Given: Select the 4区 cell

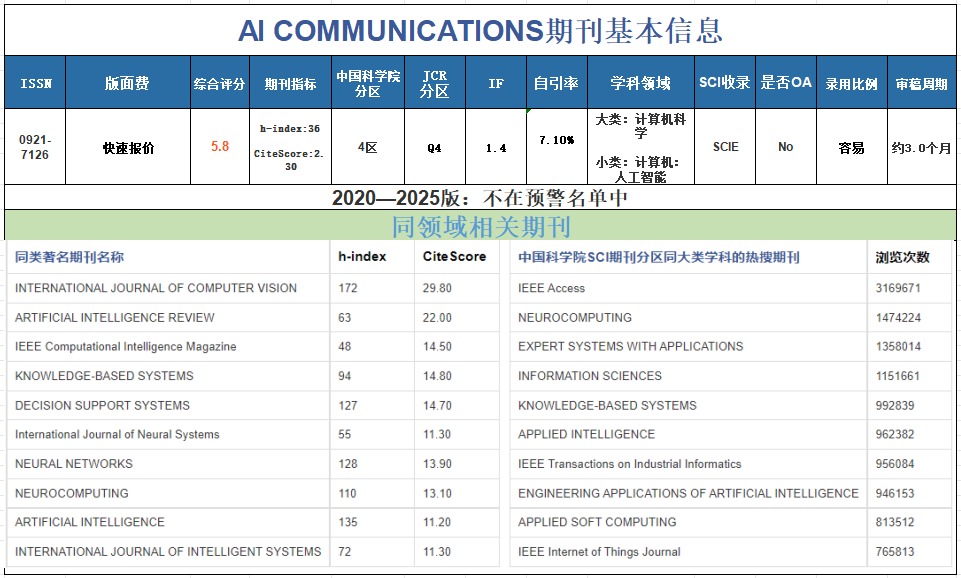Looking at the screenshot, I should pyautogui.click(x=368, y=148).
